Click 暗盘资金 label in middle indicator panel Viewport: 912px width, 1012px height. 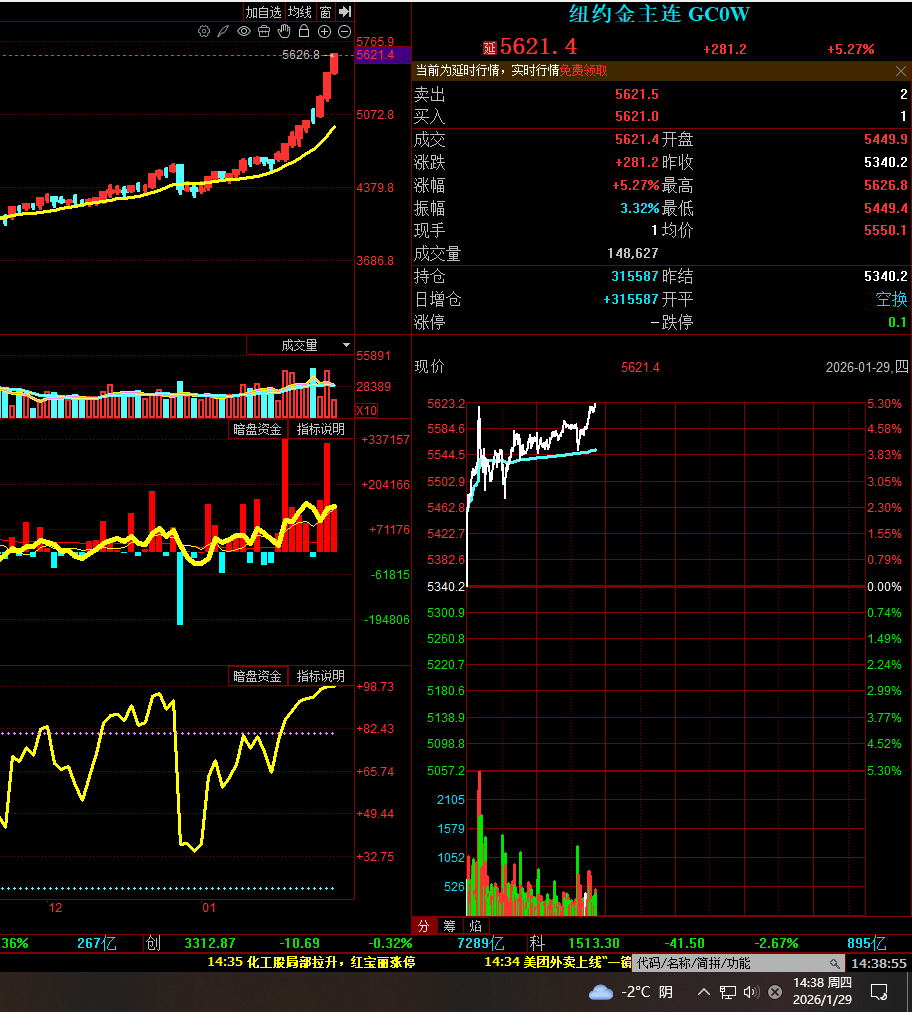[257, 429]
